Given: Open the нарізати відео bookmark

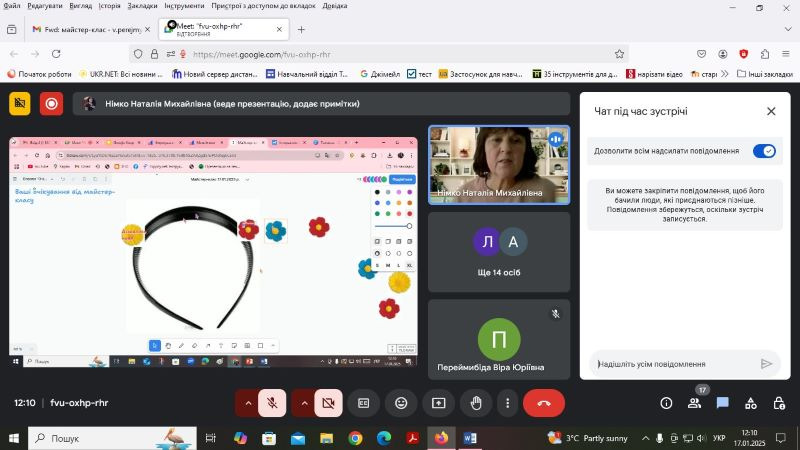Looking at the screenshot, I should coord(654,74).
